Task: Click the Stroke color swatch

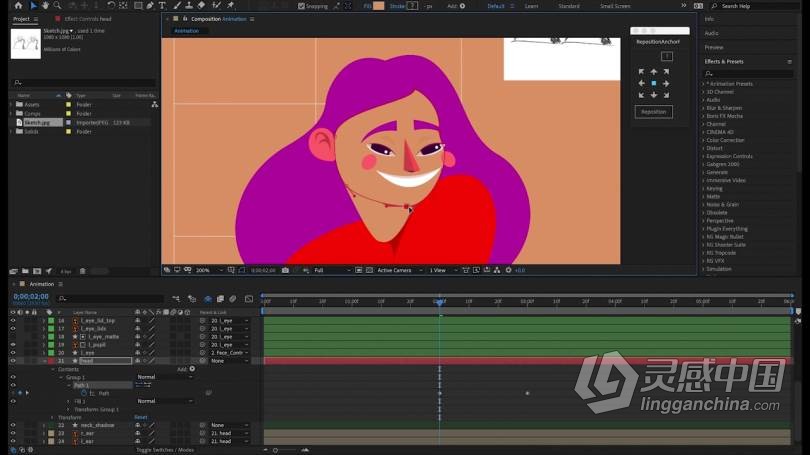Action: [412, 6]
